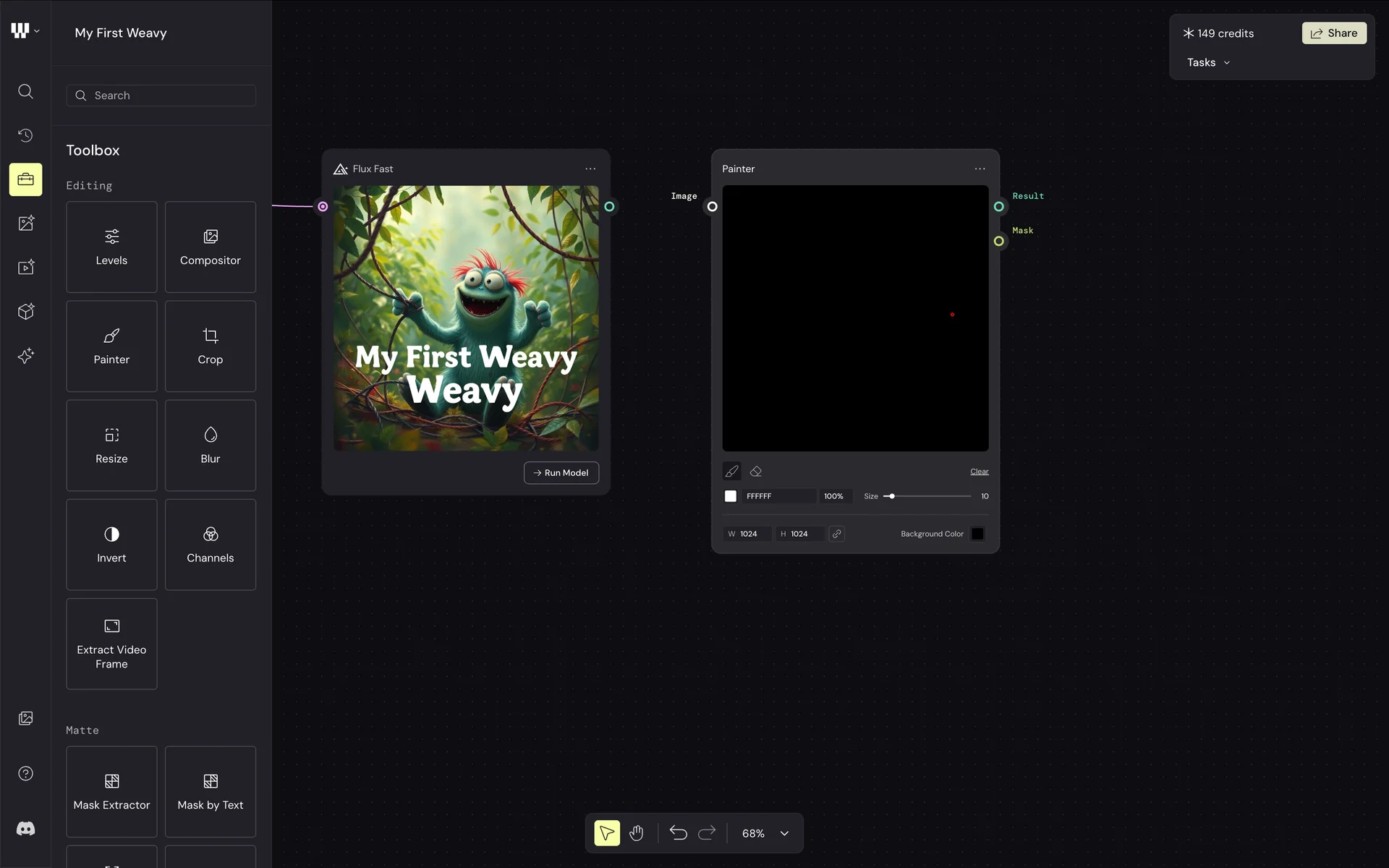The image size is (1389, 868).
Task: Open the video generation sidebar icon
Action: click(25, 268)
